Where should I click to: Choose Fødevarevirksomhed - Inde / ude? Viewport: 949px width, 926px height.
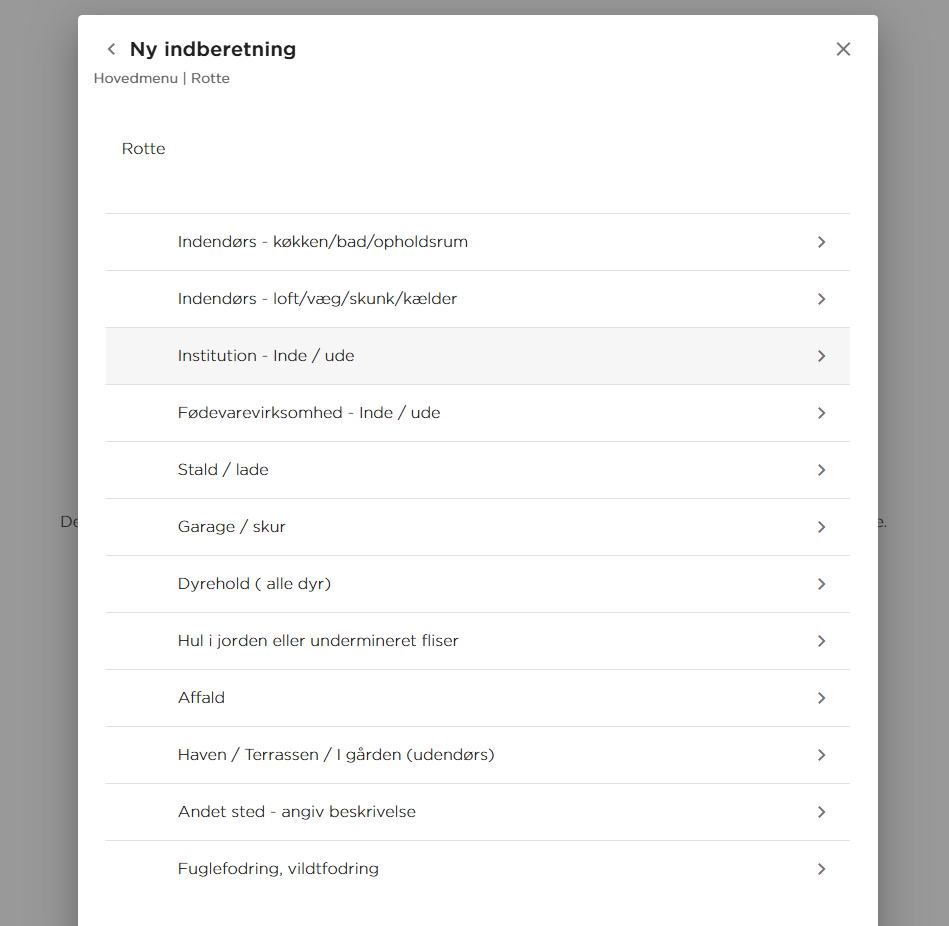click(x=309, y=413)
